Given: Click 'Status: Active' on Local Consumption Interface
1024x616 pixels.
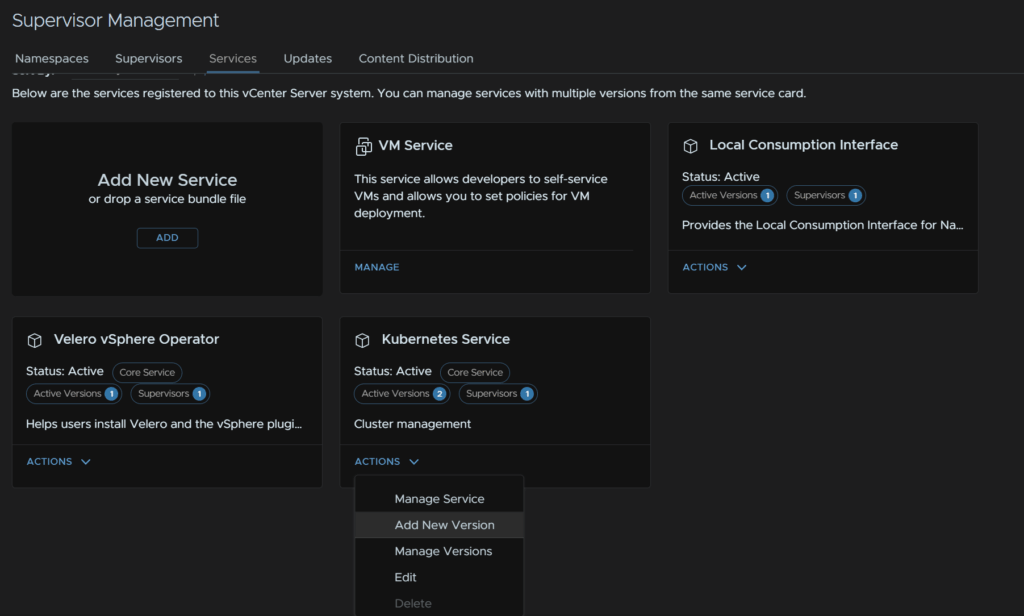Looking at the screenshot, I should click(720, 177).
